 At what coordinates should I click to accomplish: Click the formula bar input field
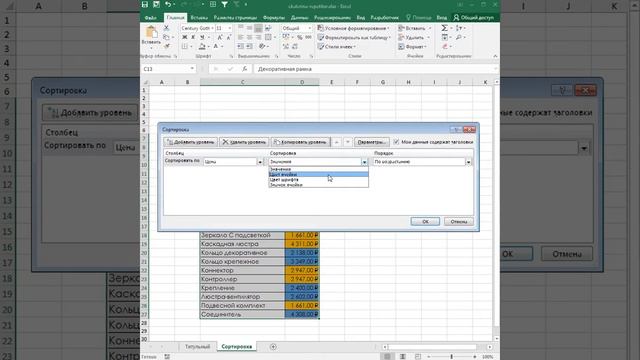click(375, 69)
